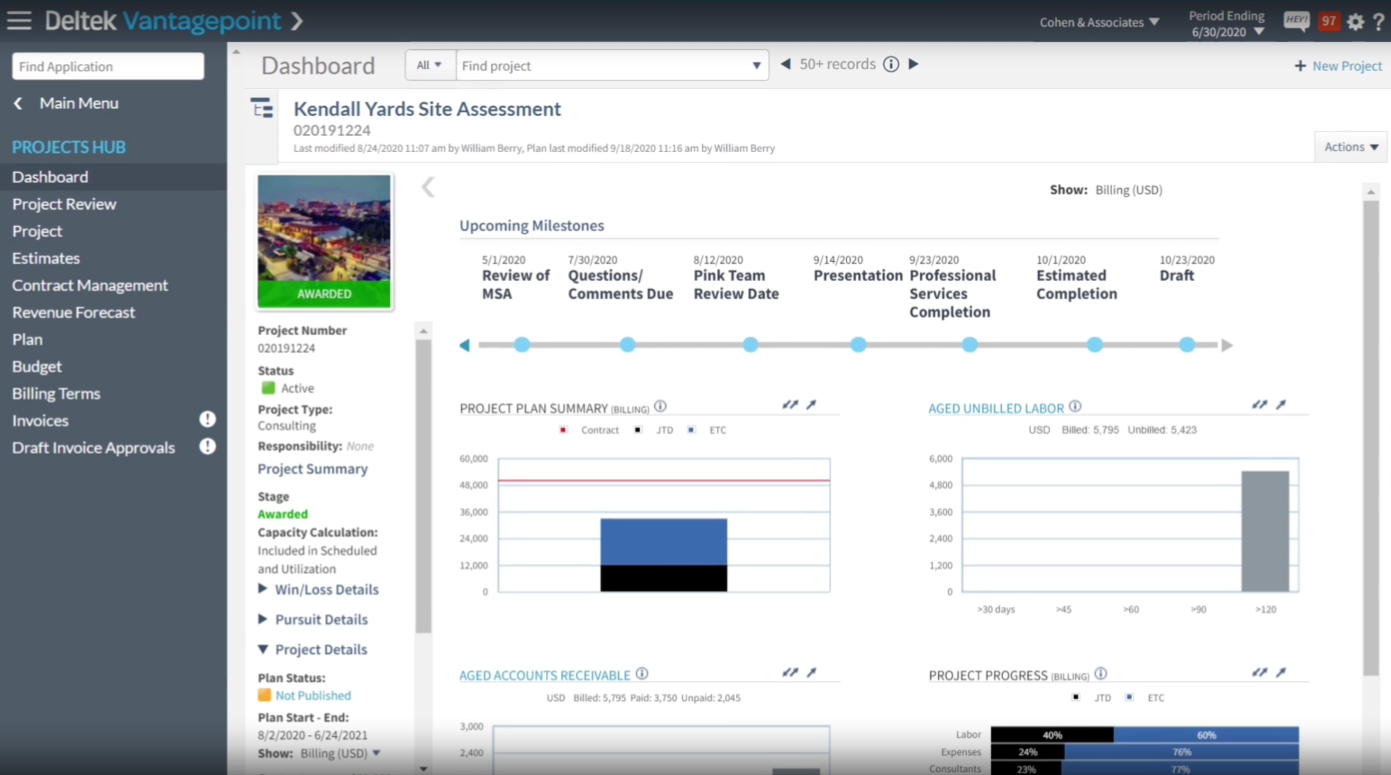Open the Cohen & Associates company dropdown
Screen dimensions: 1391x775
pos(1099,22)
